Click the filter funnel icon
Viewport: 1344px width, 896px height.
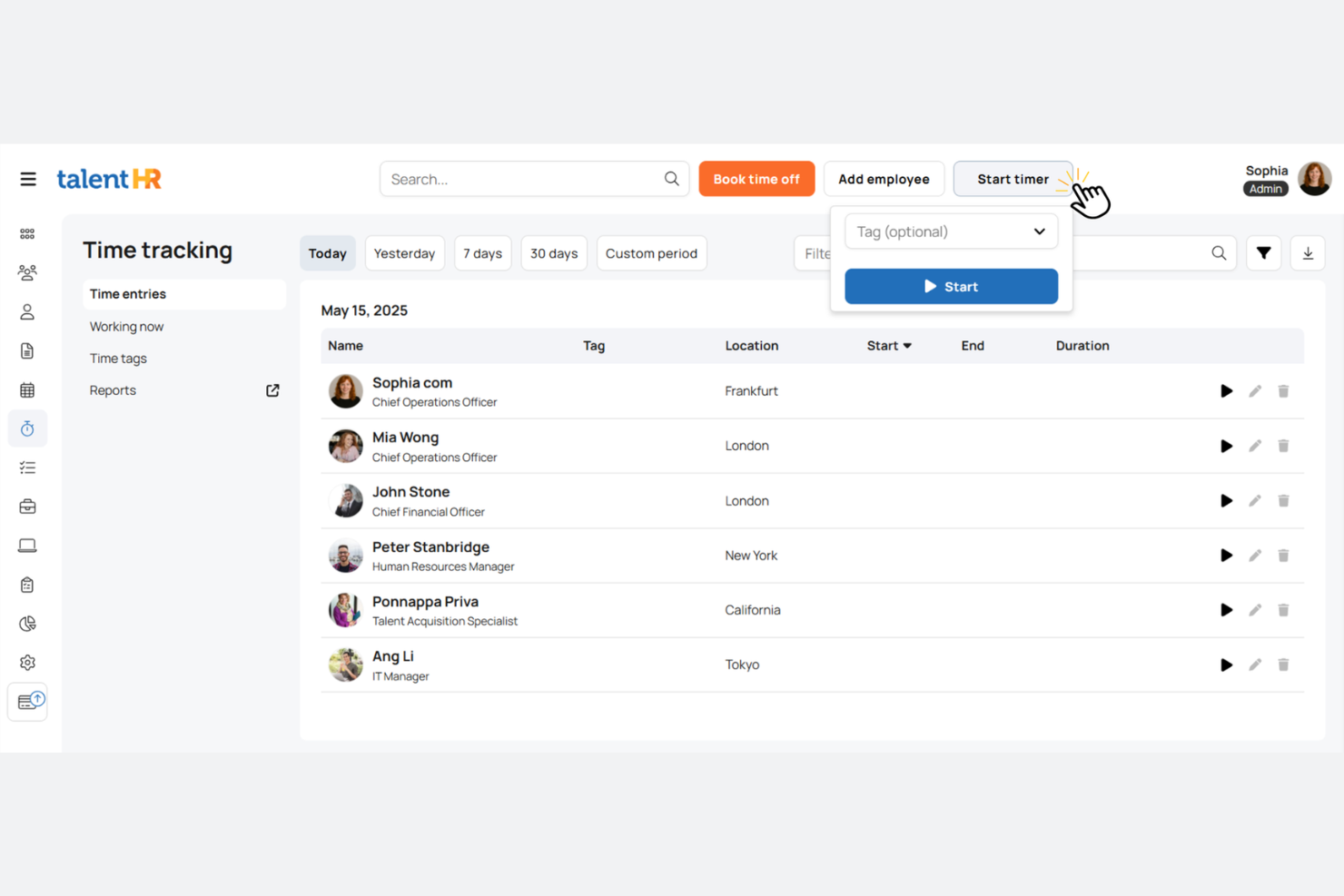click(1263, 253)
